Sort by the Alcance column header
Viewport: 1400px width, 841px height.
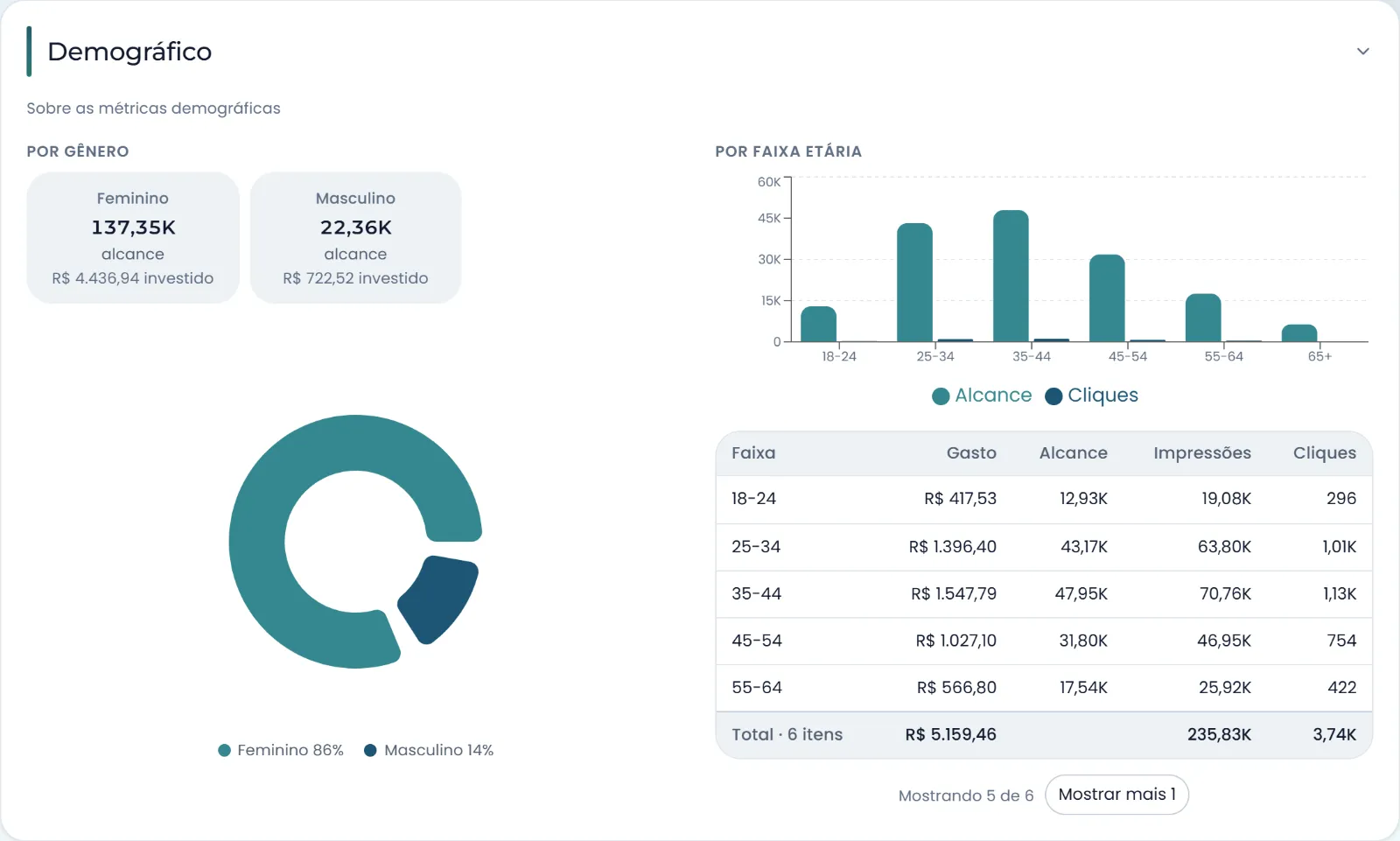pyautogui.click(x=1073, y=453)
